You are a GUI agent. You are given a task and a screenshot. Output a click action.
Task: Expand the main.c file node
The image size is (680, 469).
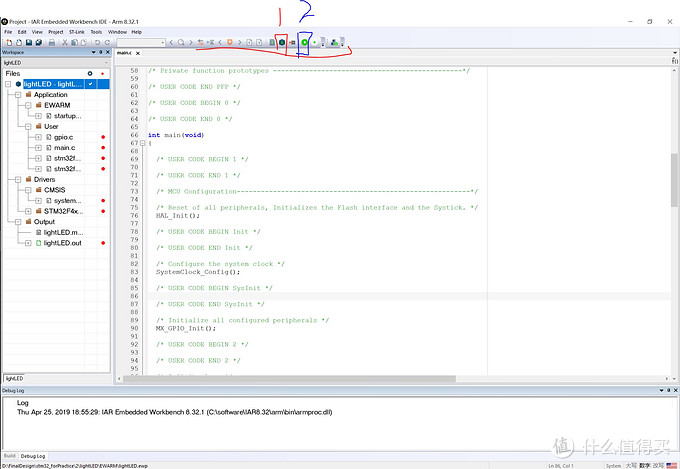coord(38,148)
